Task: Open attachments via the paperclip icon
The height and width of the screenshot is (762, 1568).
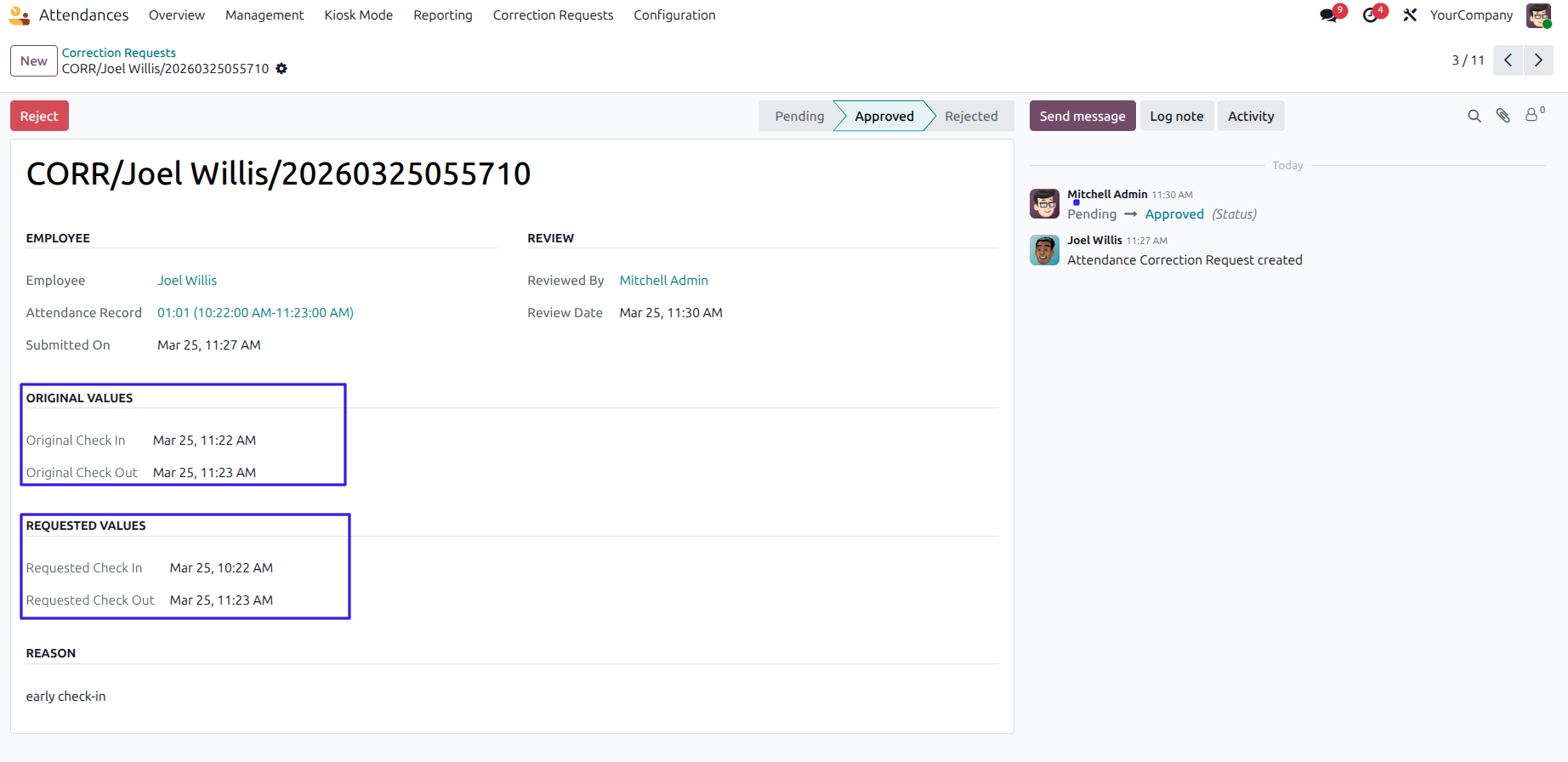Action: (1503, 117)
